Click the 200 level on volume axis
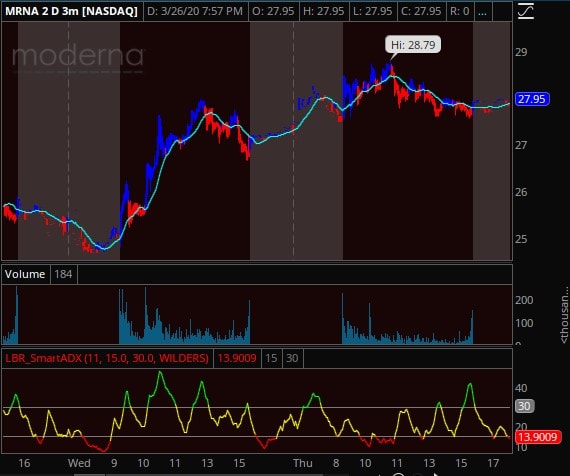 (x=524, y=300)
